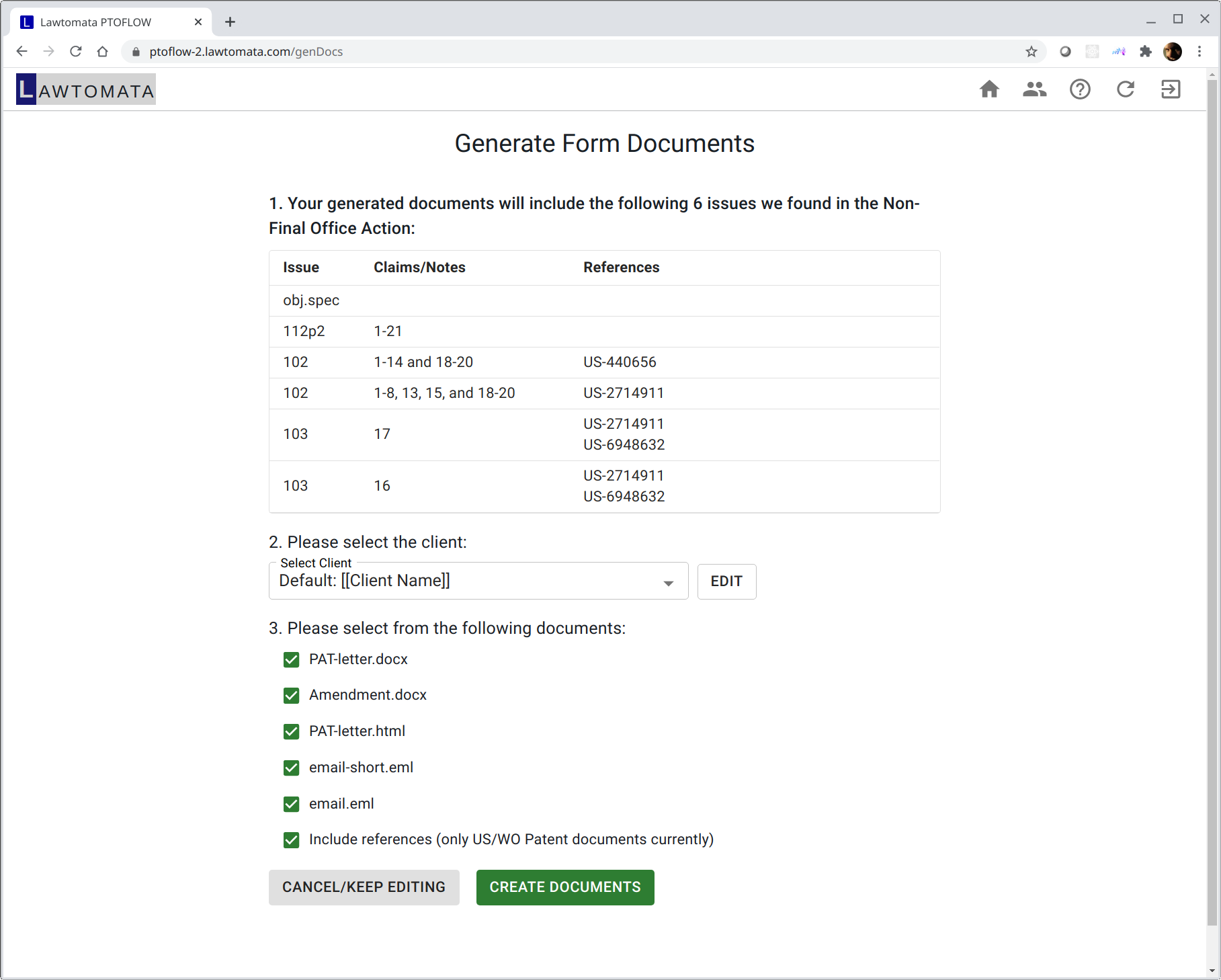This screenshot has width=1221, height=980.
Task: View site info via lock icon
Action: click(136, 52)
